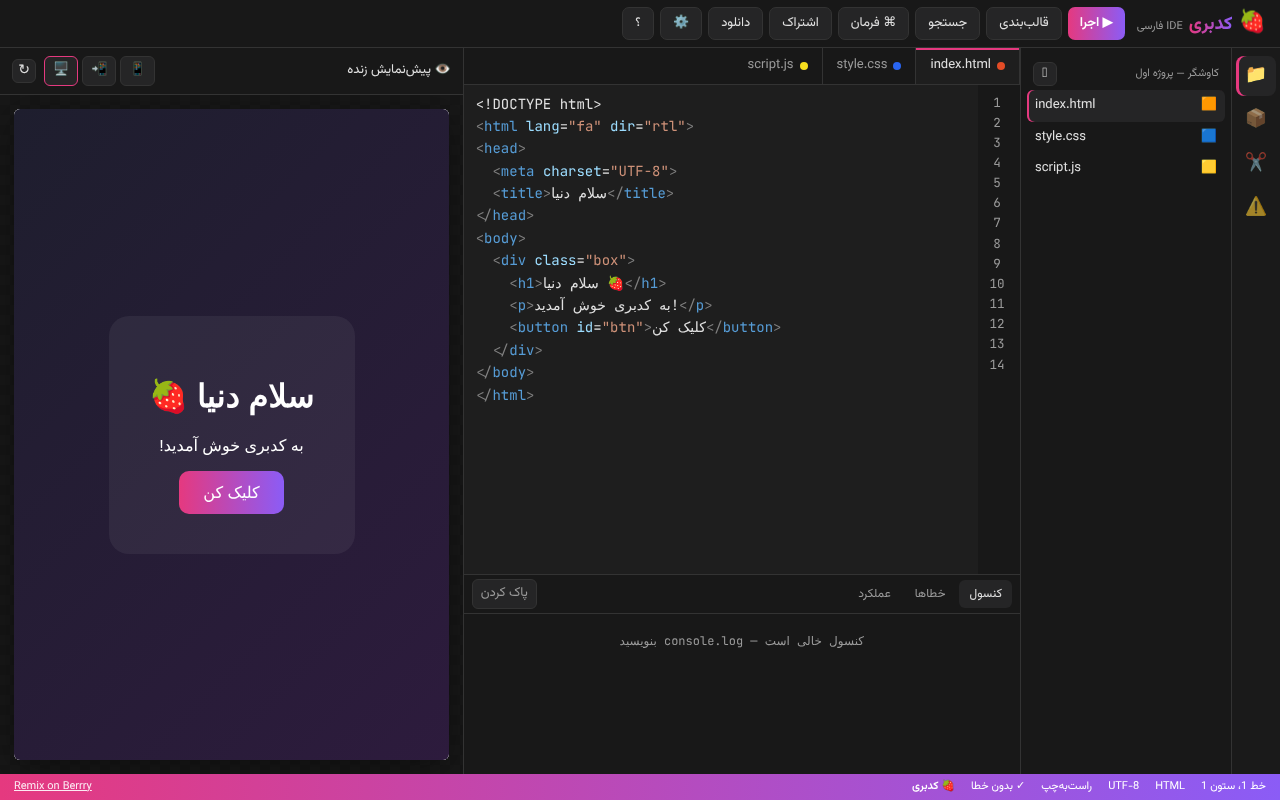Image resolution: width=1280 pixels, height=800 pixels.
Task: Click line number 14 in the gutter
Action: (x=996, y=364)
